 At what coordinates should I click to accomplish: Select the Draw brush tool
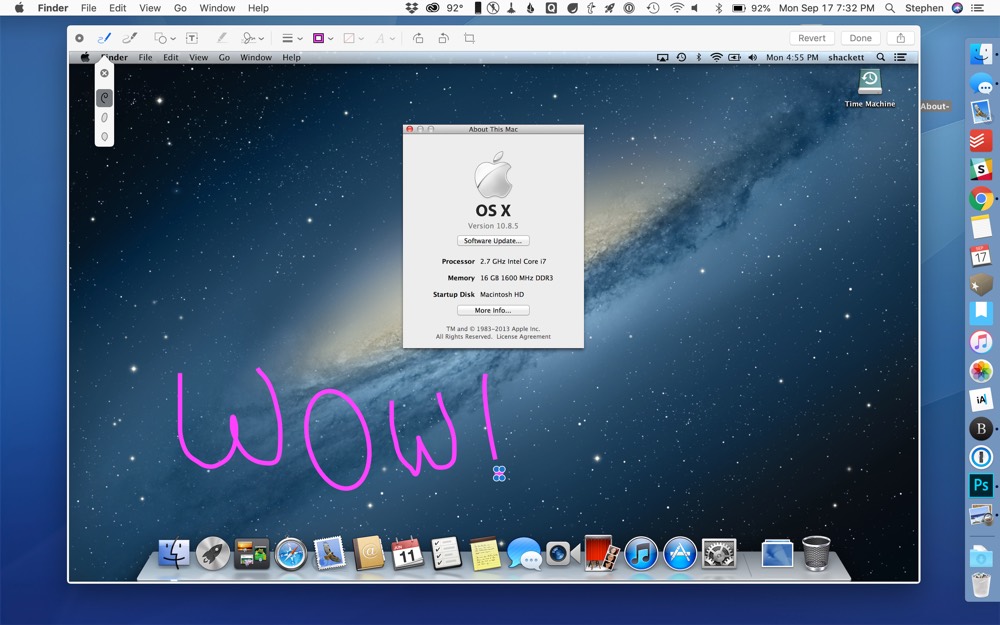(x=129, y=38)
